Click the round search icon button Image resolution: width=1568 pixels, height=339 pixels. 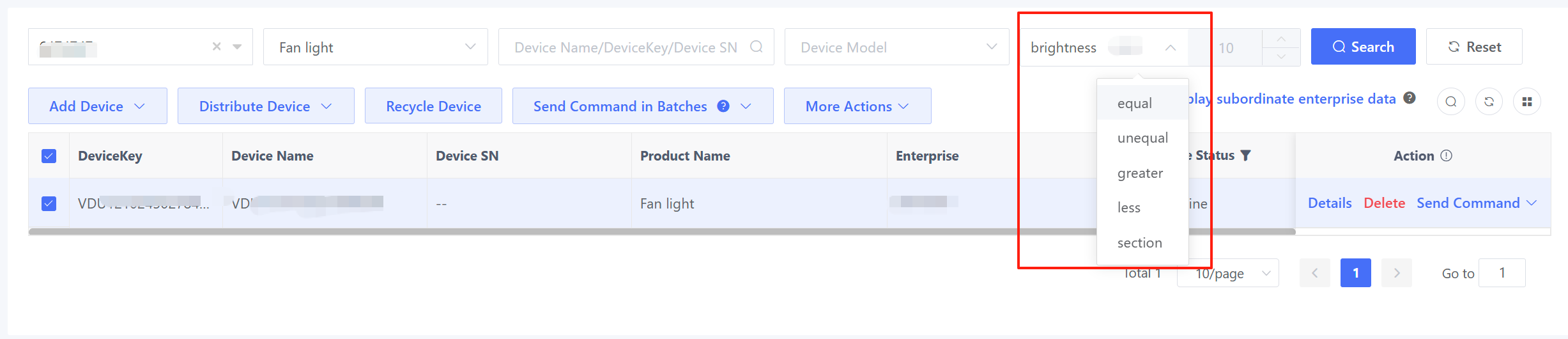coord(1450,102)
